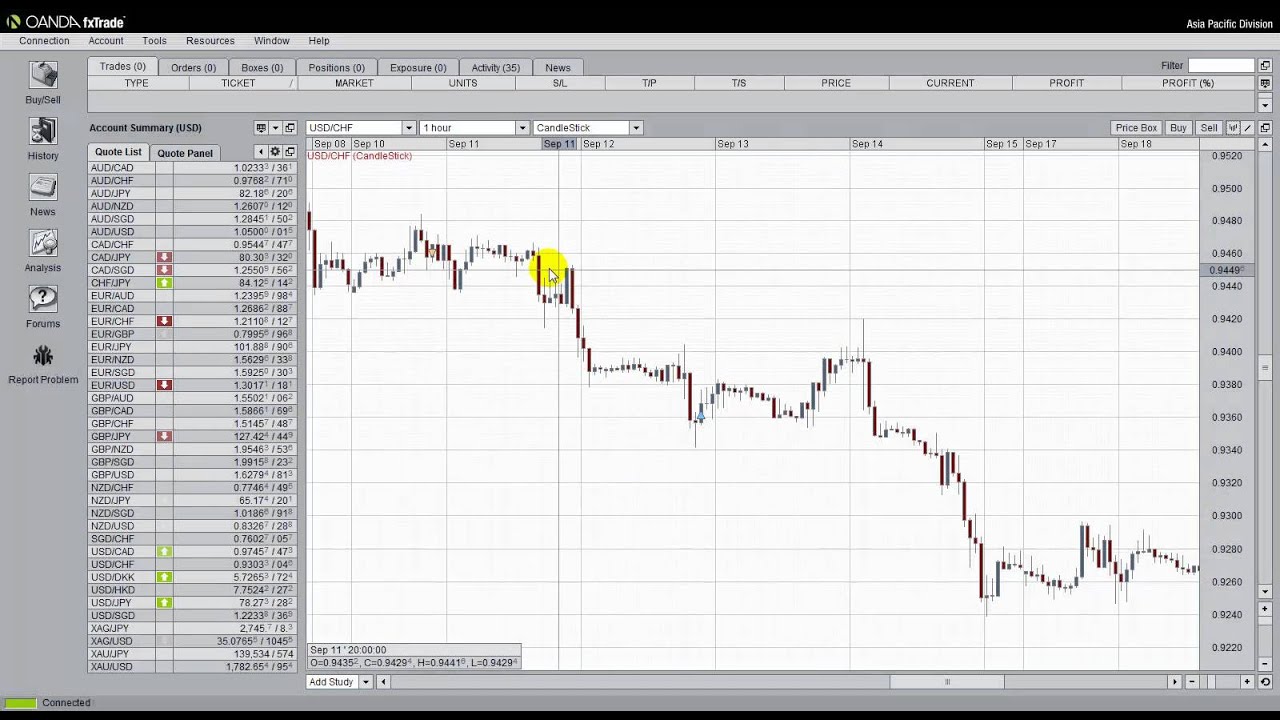
Task: Detach the trades table panel
Action: point(1265,66)
